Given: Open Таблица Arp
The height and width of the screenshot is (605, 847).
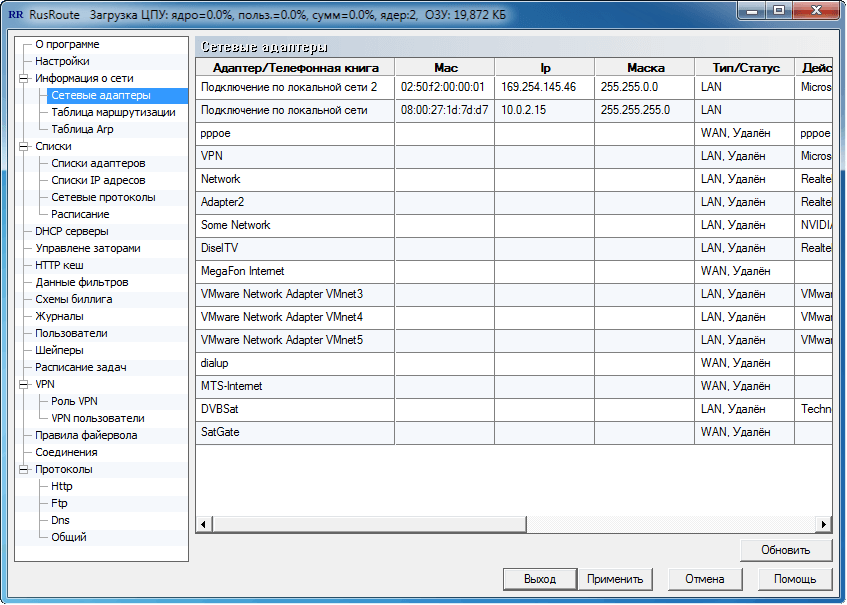Looking at the screenshot, I should click(82, 130).
